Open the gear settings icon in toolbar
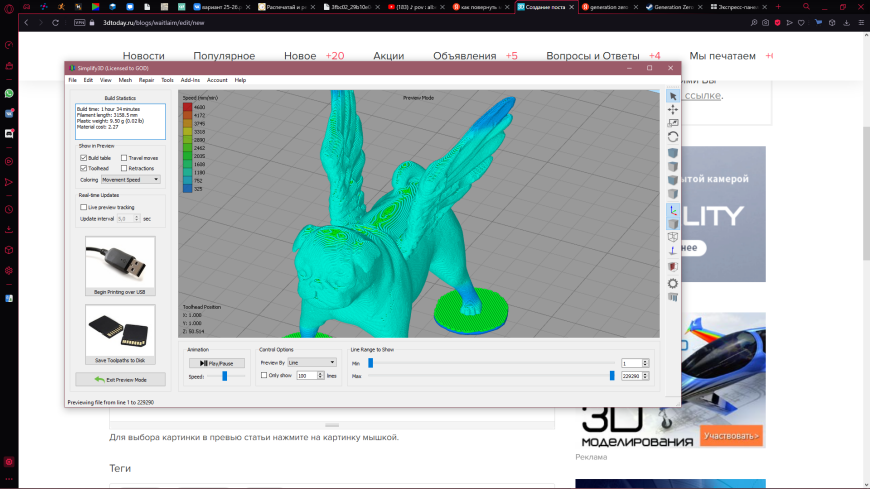Screen dimensions: 870x489 coord(672,284)
